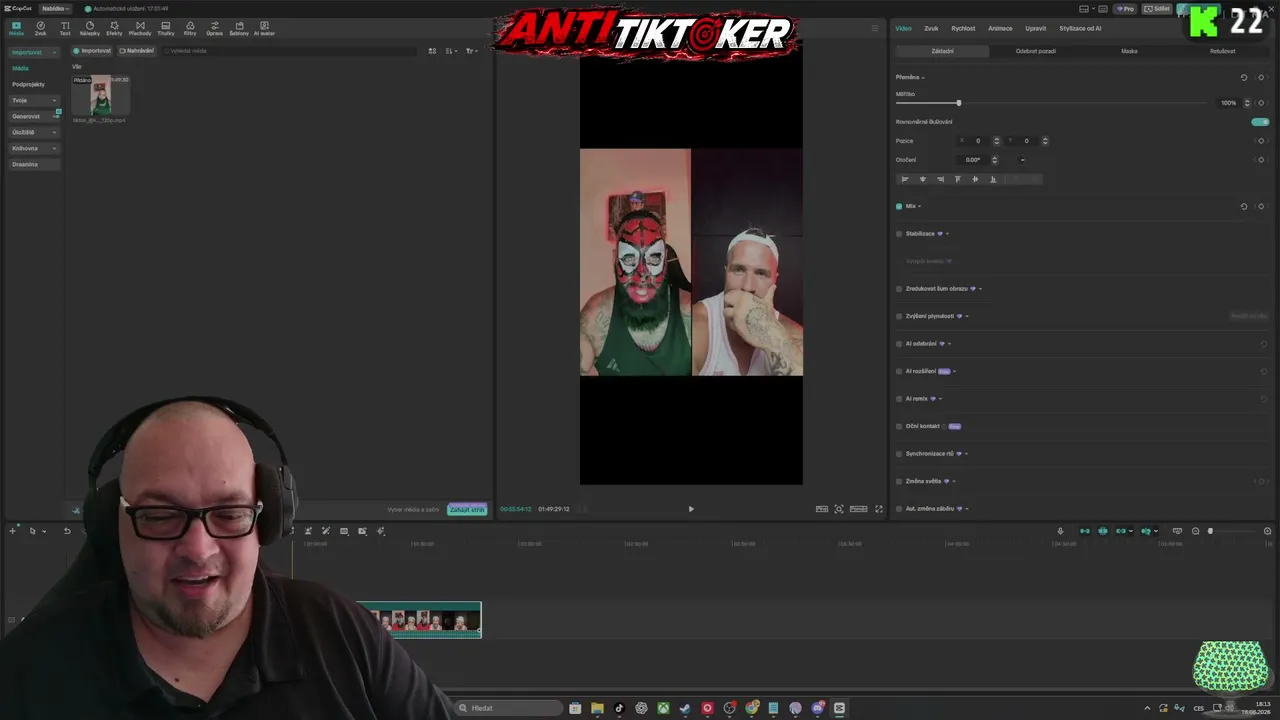This screenshot has height=720, width=1280.
Task: Open File Explorer from the taskbar
Action: click(x=597, y=708)
